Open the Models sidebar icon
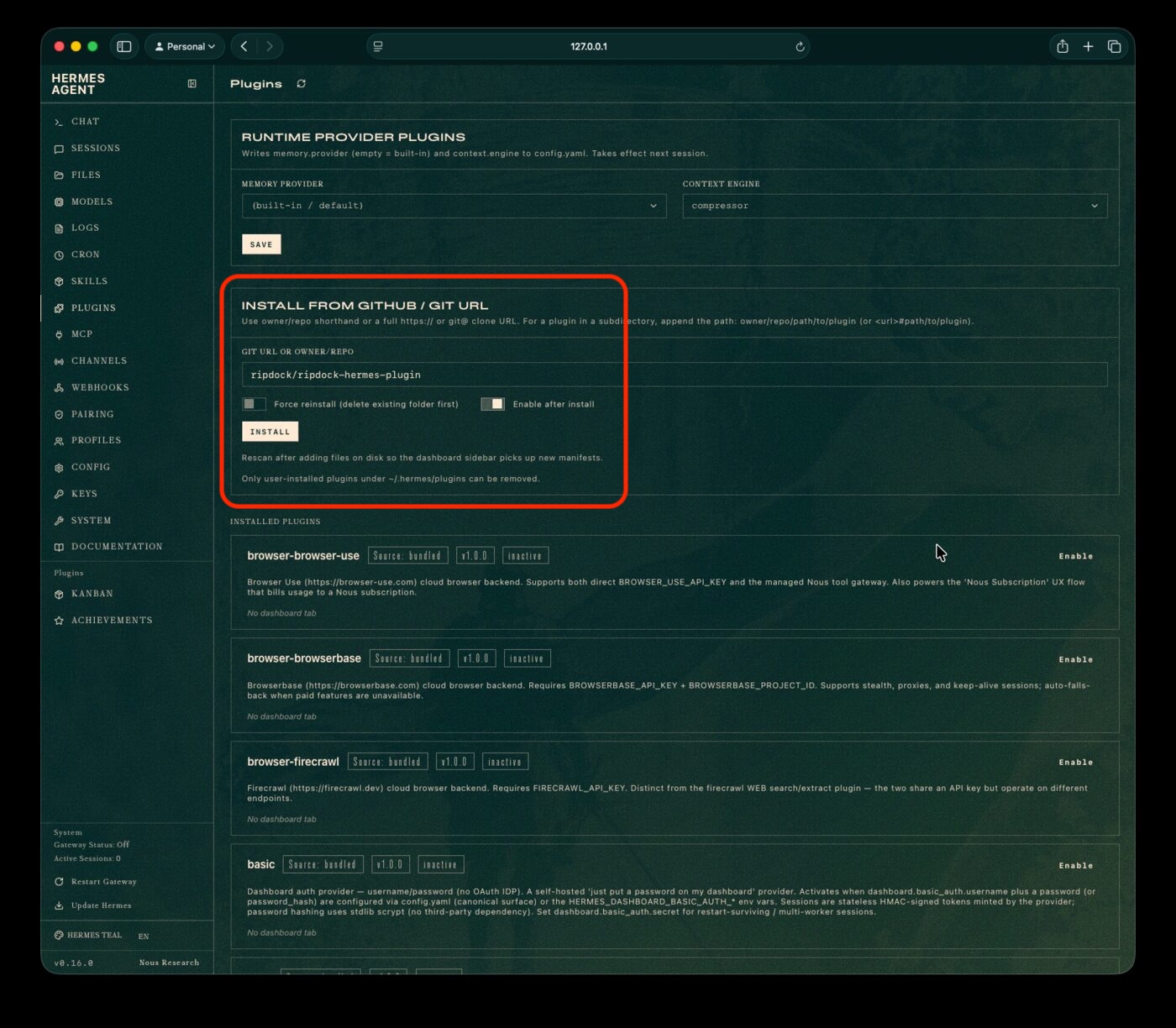 click(59, 202)
